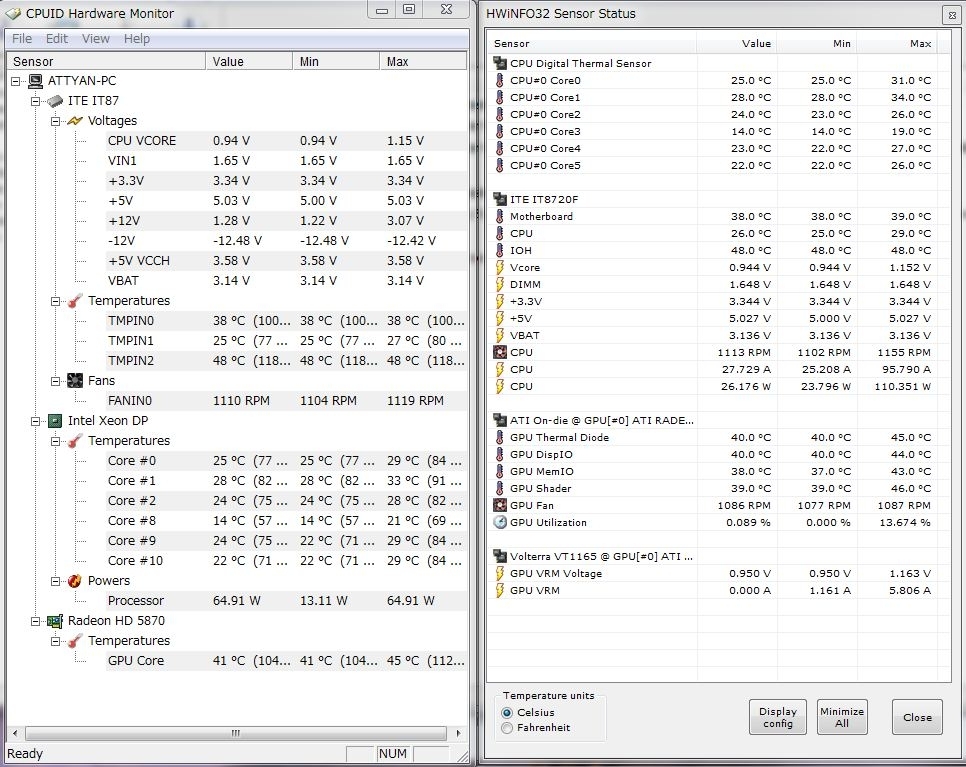Select the Fahrenheit temperature unit
The width and height of the screenshot is (966, 767).
(508, 728)
